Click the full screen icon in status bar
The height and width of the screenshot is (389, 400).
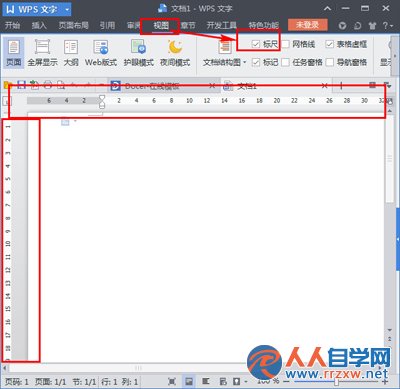(172, 381)
